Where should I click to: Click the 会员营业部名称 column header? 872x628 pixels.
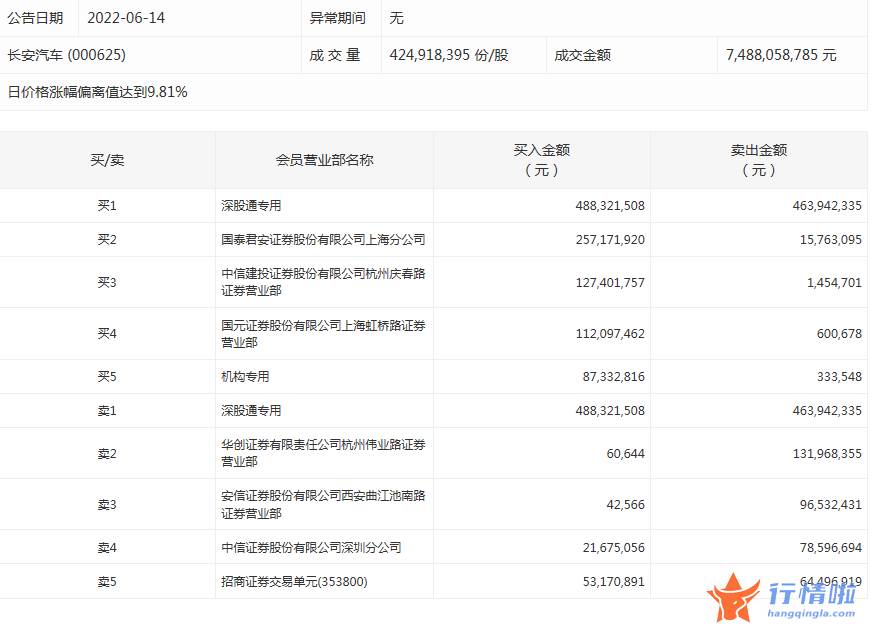tap(325, 160)
